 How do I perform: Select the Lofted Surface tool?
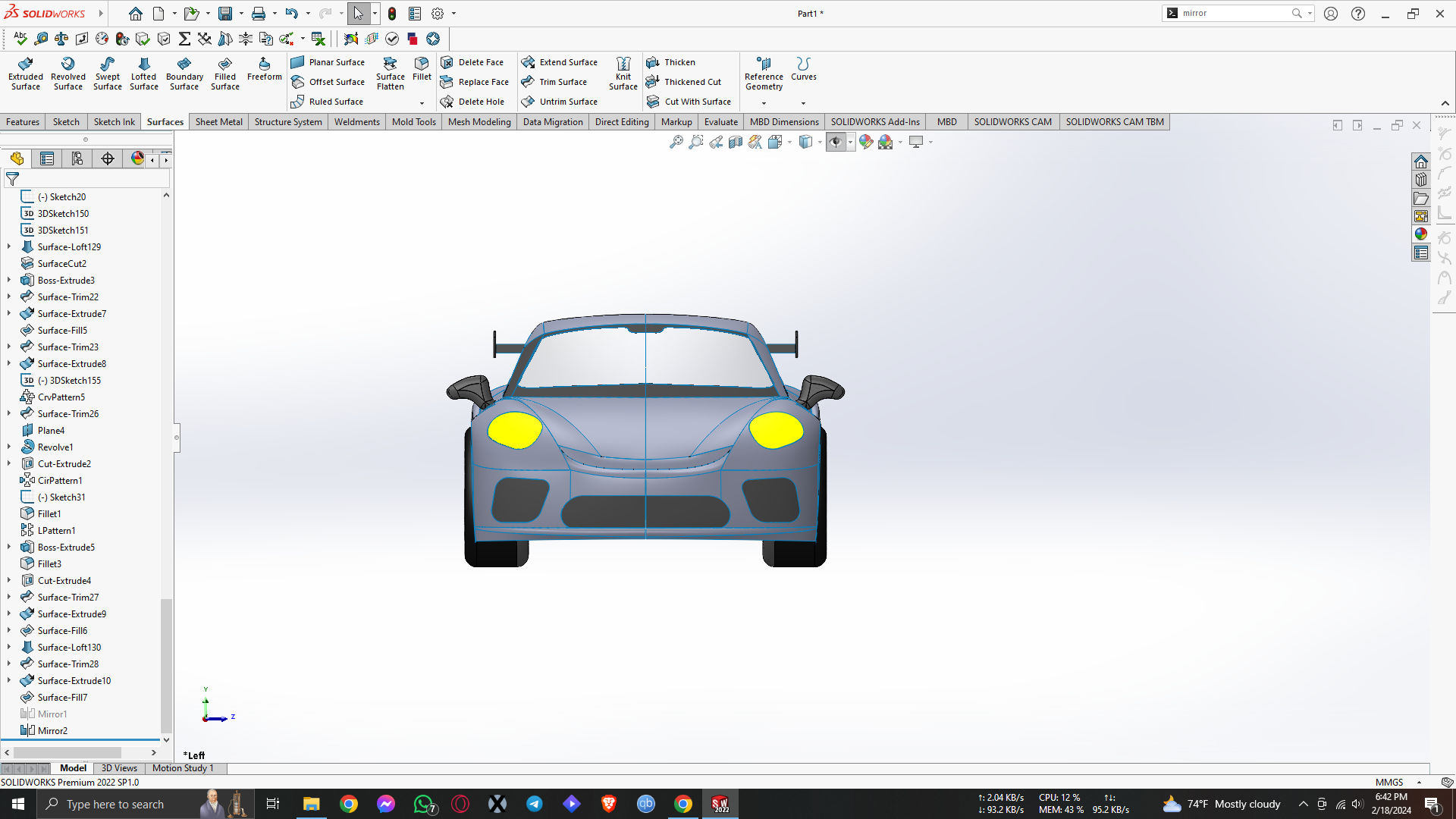(143, 73)
